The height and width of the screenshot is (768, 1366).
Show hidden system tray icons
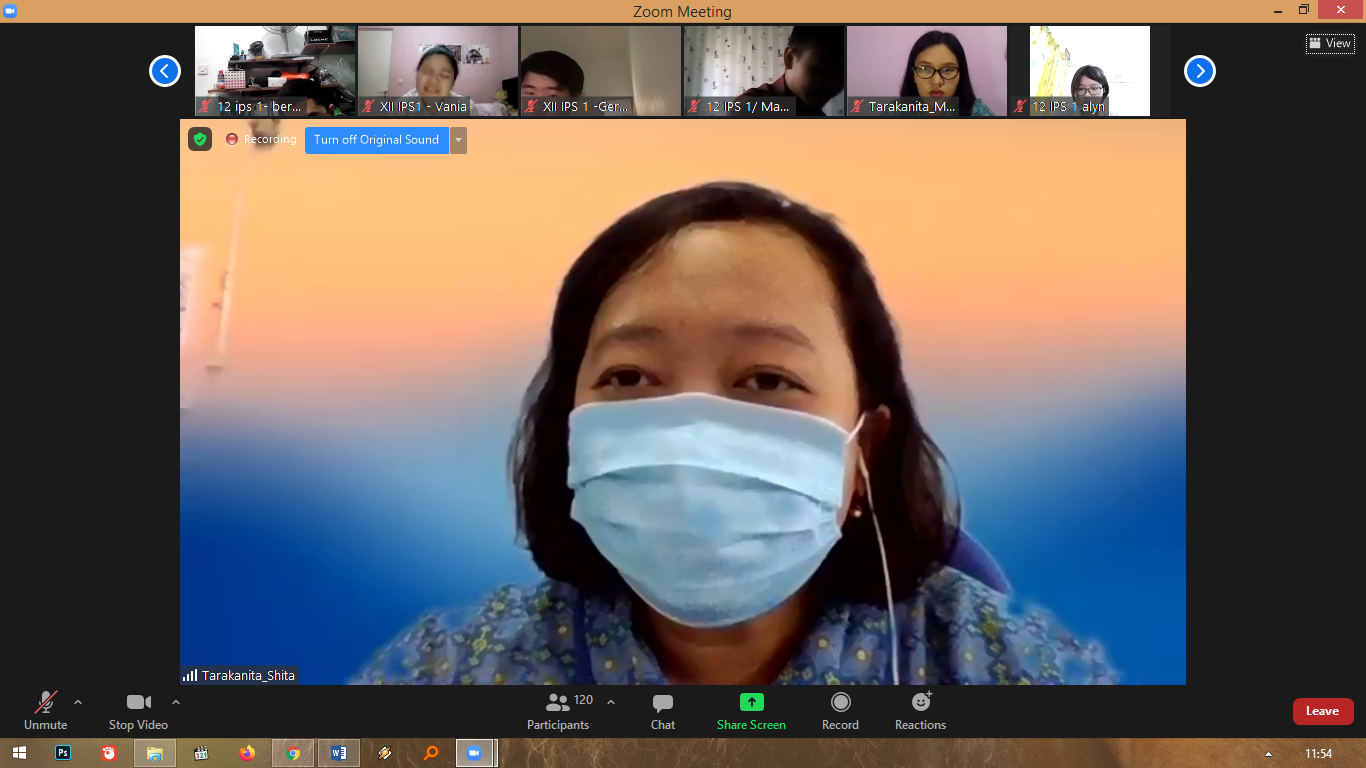pos(1269,754)
